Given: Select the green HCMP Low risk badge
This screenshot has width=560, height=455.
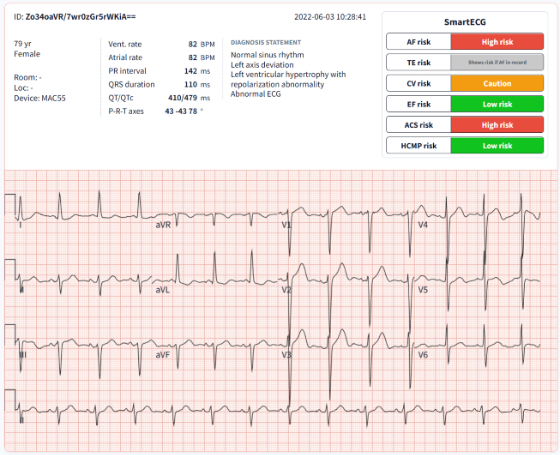Looking at the screenshot, I should pos(497,145).
